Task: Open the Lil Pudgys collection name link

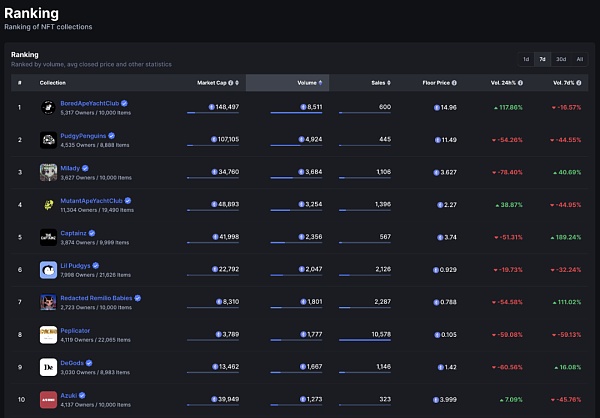Action: point(78,264)
